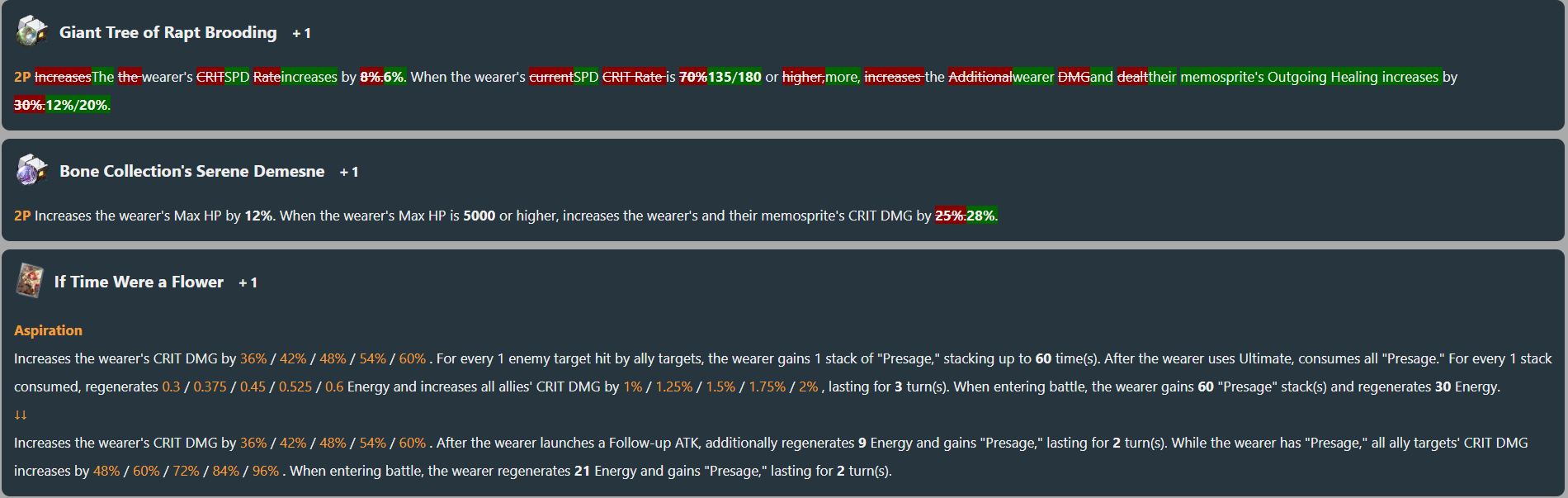The height and width of the screenshot is (498, 1568).
Task: Click the orange double down-arrow change indicator
Action: (21, 415)
